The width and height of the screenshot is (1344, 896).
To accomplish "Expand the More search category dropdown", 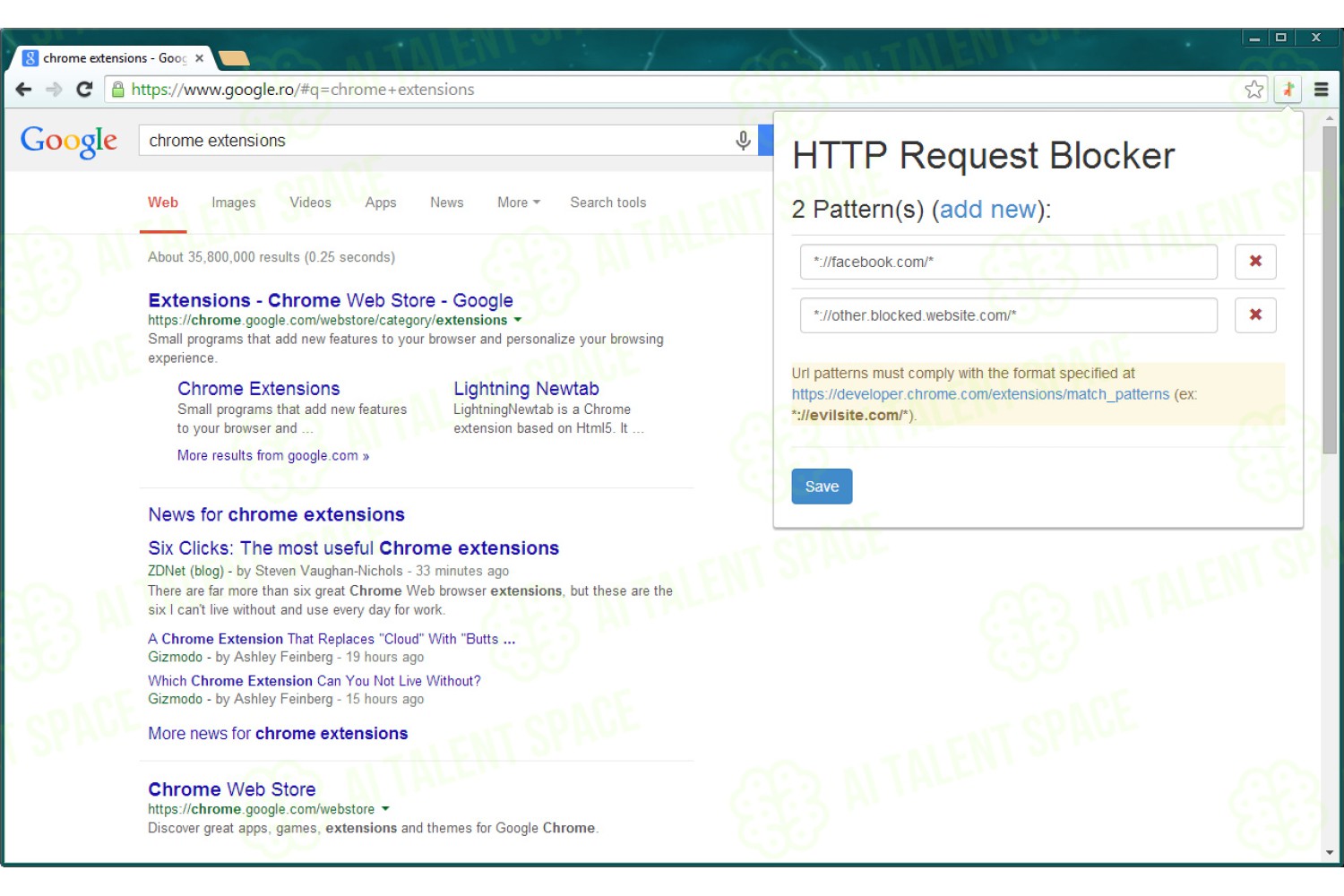I will [519, 202].
